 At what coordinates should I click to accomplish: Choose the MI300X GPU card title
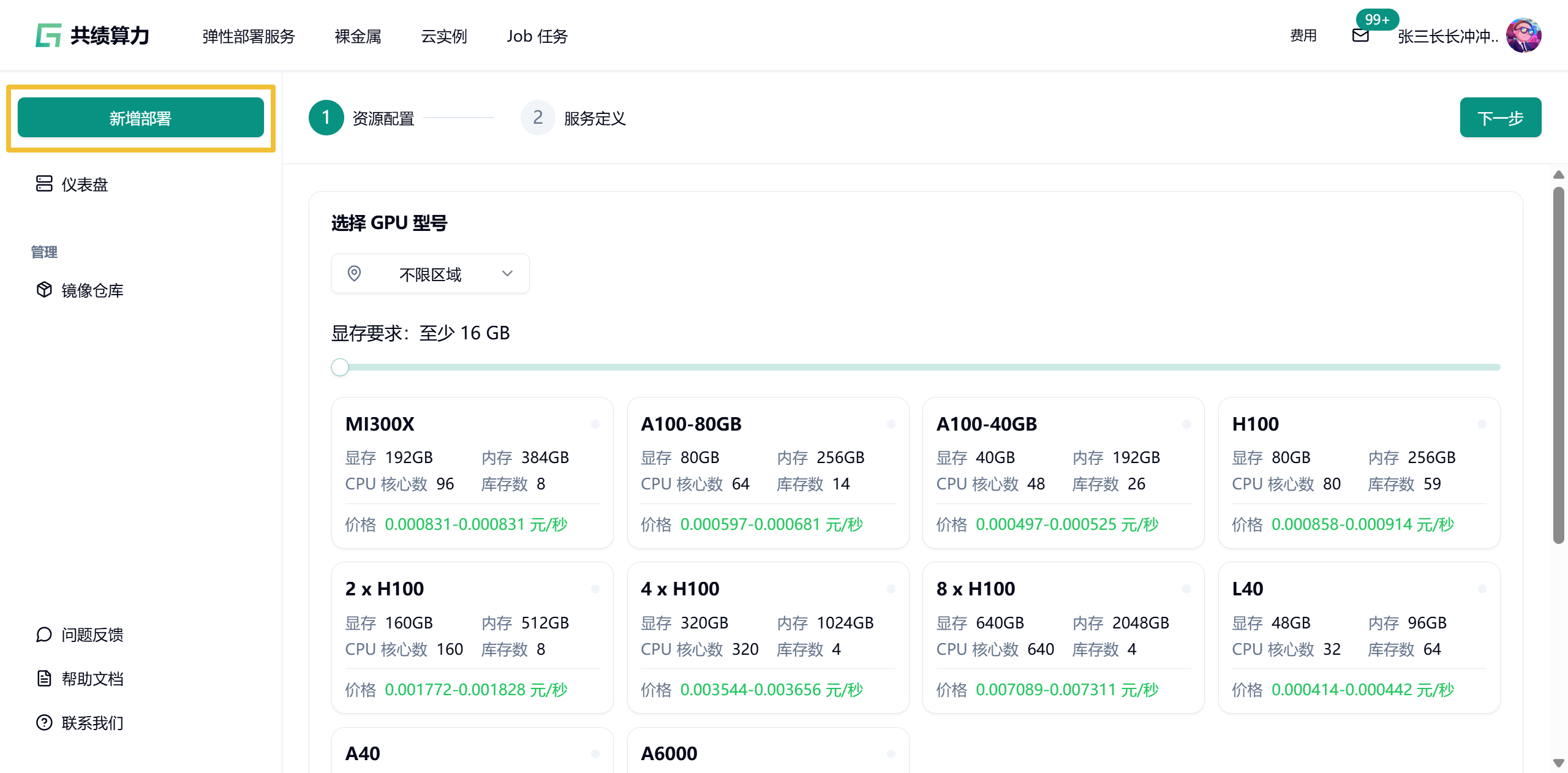point(380,424)
